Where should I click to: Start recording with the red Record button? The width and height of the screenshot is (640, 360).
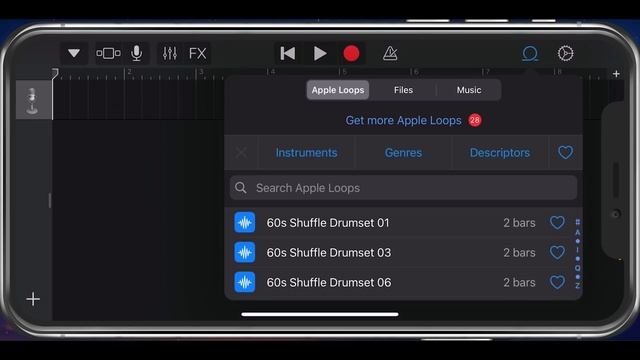coord(351,53)
